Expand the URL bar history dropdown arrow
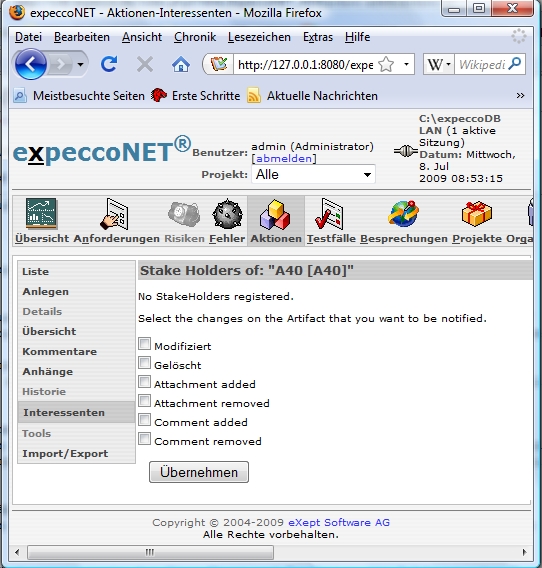Viewport: 542px width, 568px height. tap(406, 64)
